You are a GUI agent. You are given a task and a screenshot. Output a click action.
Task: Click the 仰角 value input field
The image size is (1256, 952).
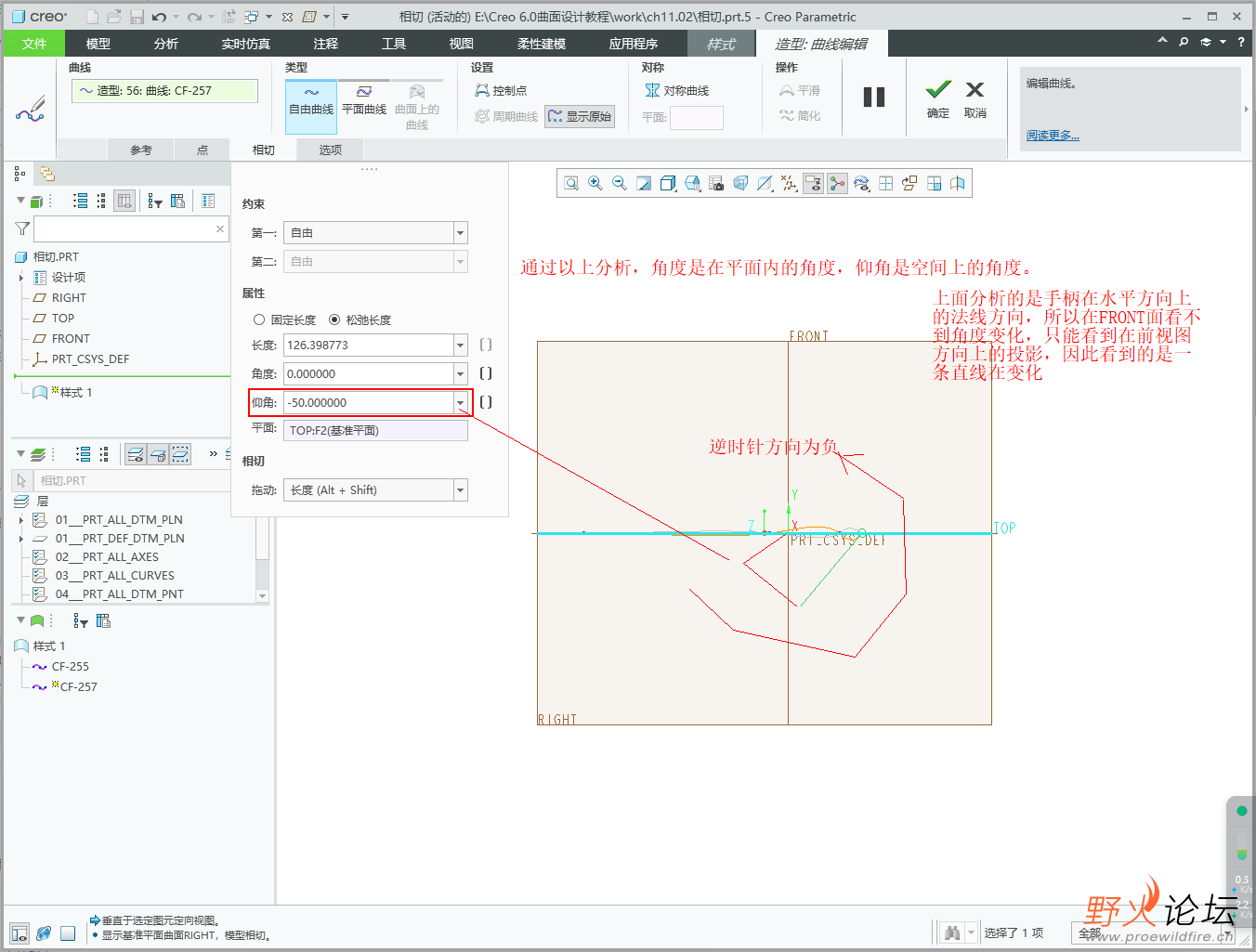pos(368,403)
